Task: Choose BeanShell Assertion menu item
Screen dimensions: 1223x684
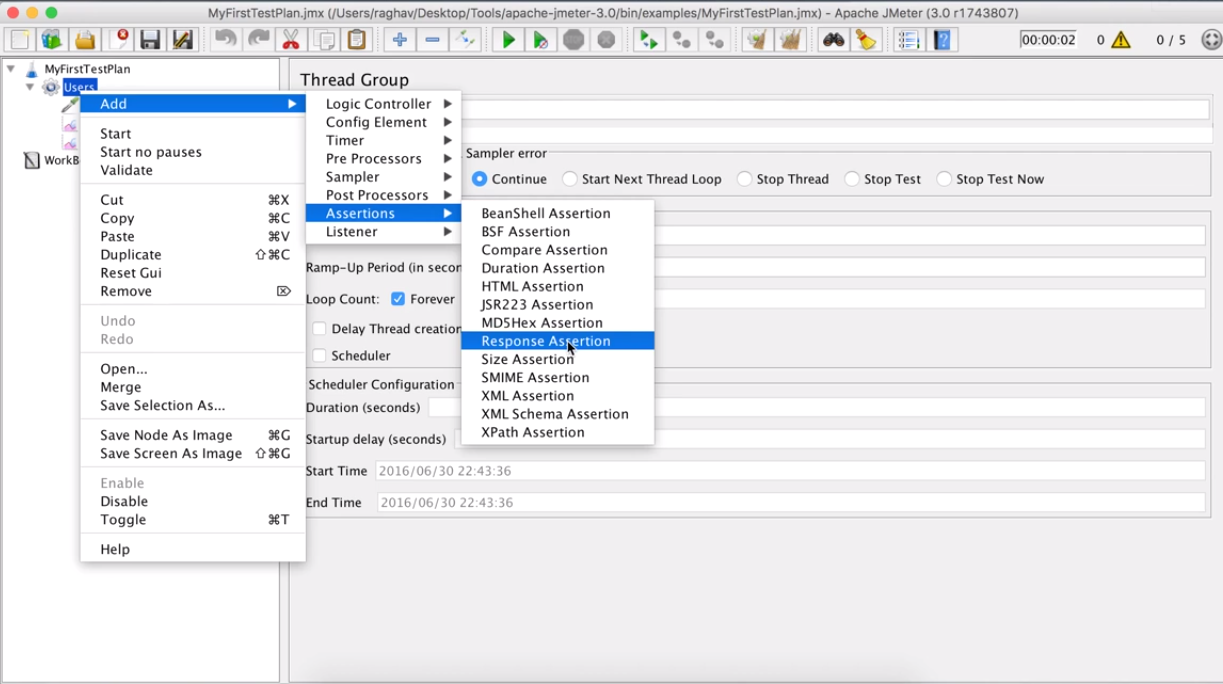Action: click(558, 213)
